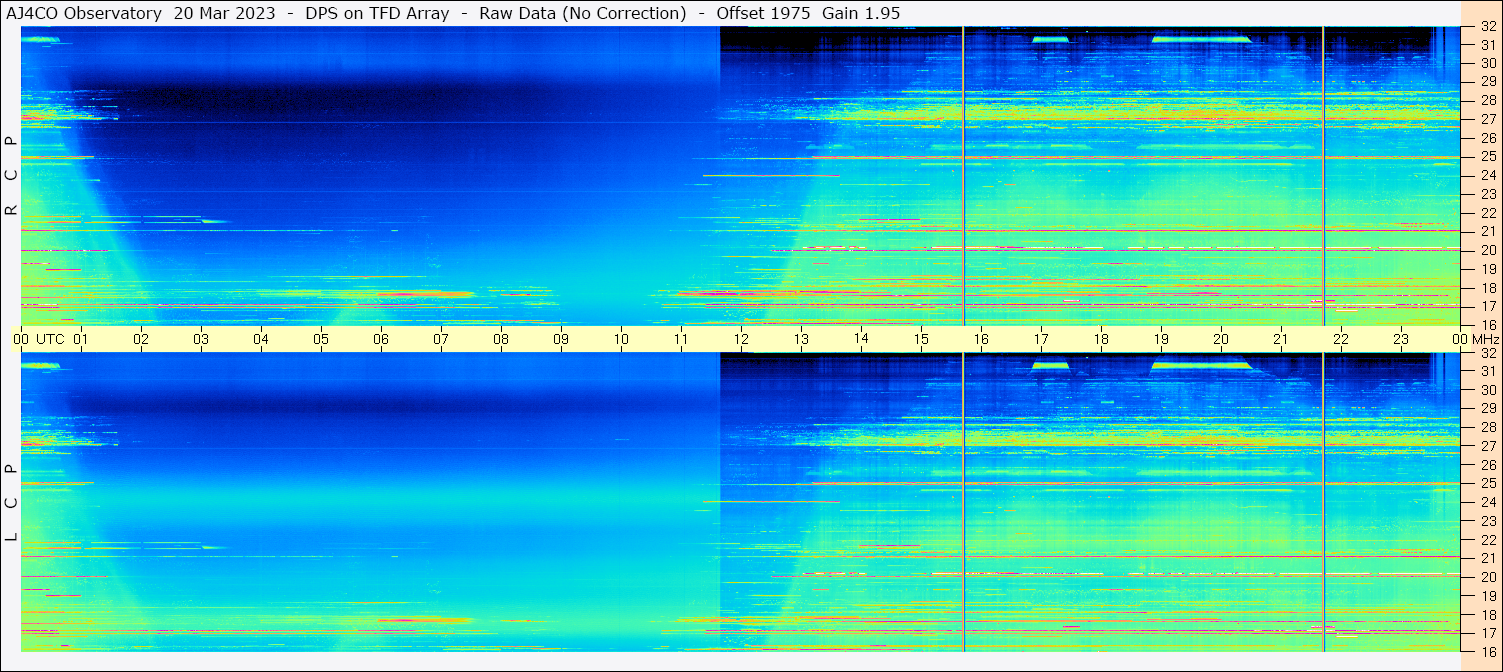Click the 18 UTC hour label
Screen dimensions: 1503x672
pos(1101,339)
